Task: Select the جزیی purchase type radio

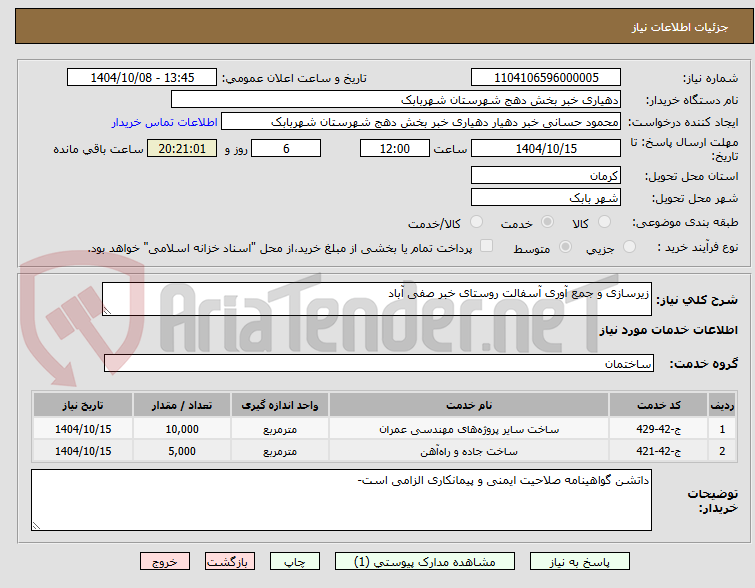Action: pos(629,247)
